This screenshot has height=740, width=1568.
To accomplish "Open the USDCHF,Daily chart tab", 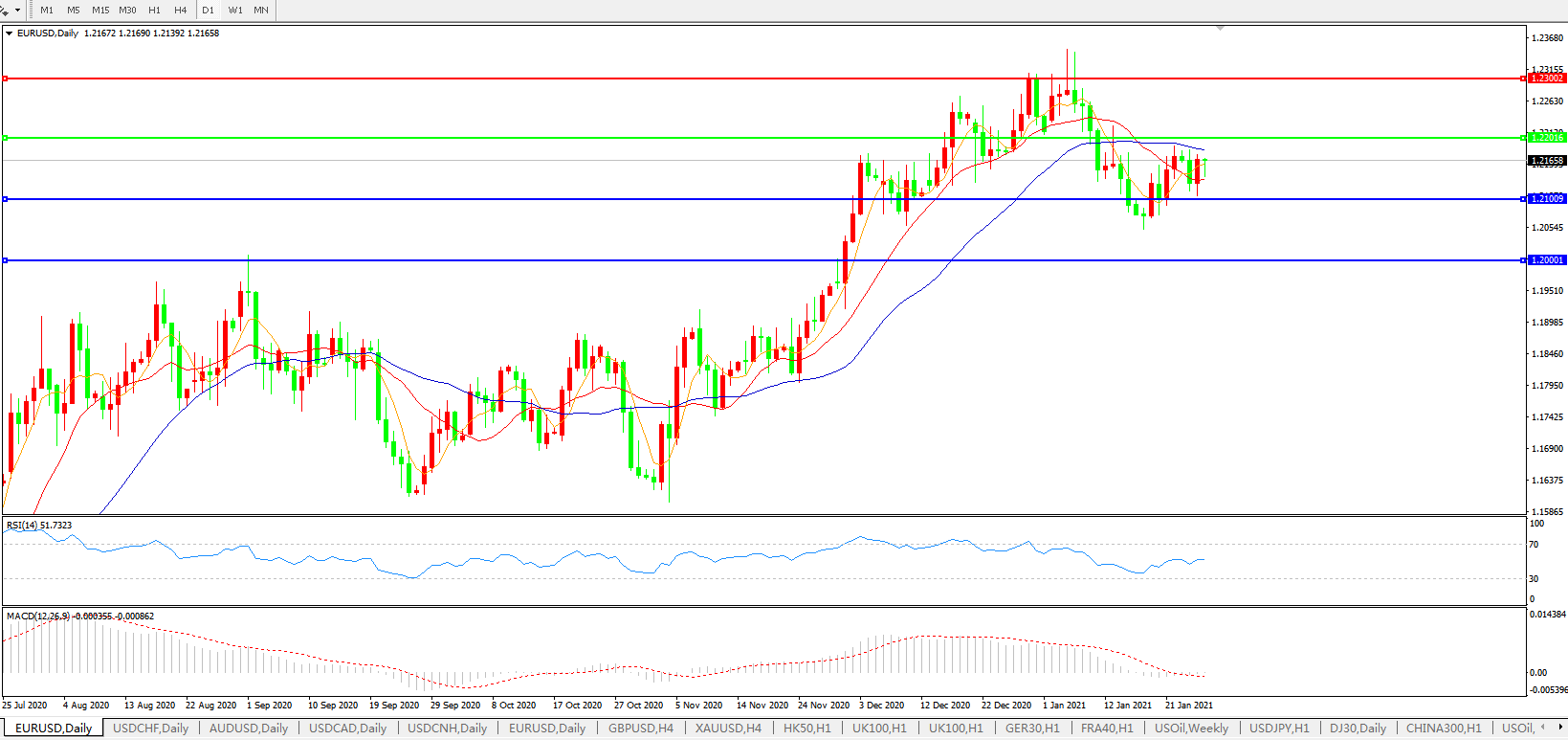I will click(x=151, y=729).
